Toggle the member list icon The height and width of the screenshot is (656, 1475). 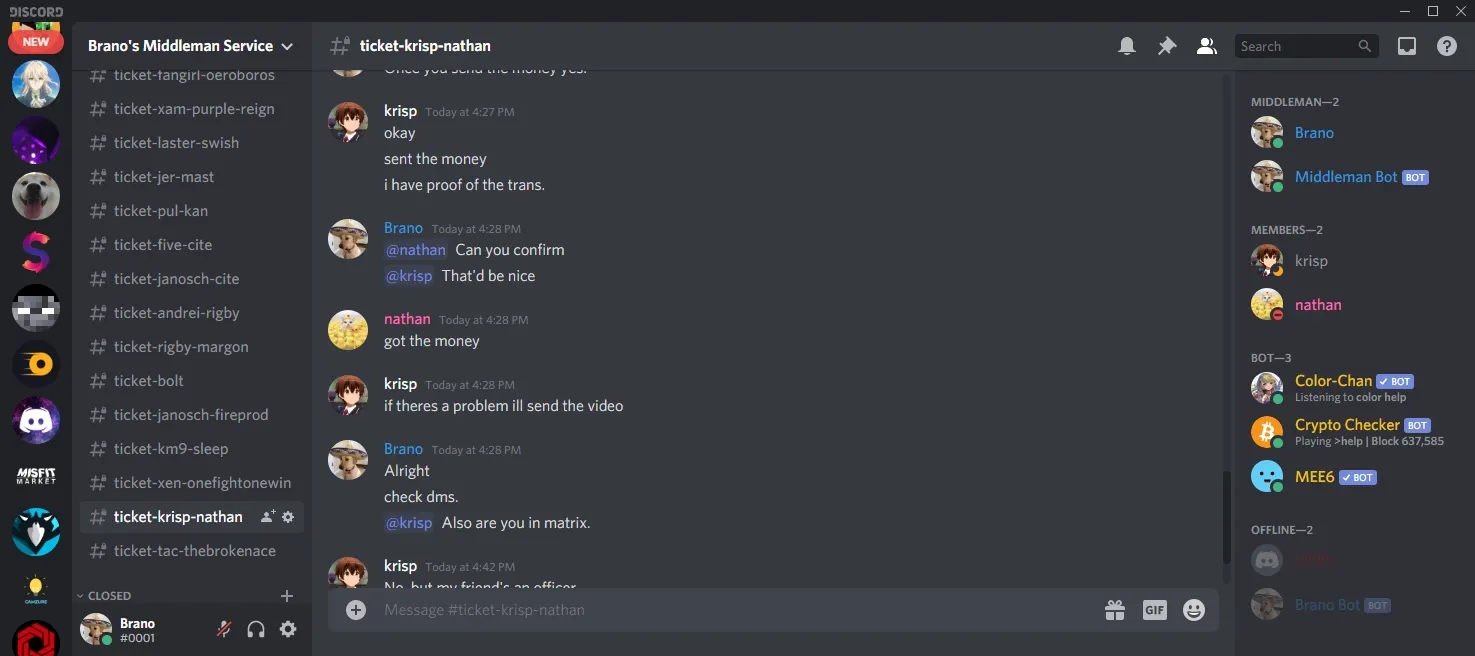tap(1207, 46)
